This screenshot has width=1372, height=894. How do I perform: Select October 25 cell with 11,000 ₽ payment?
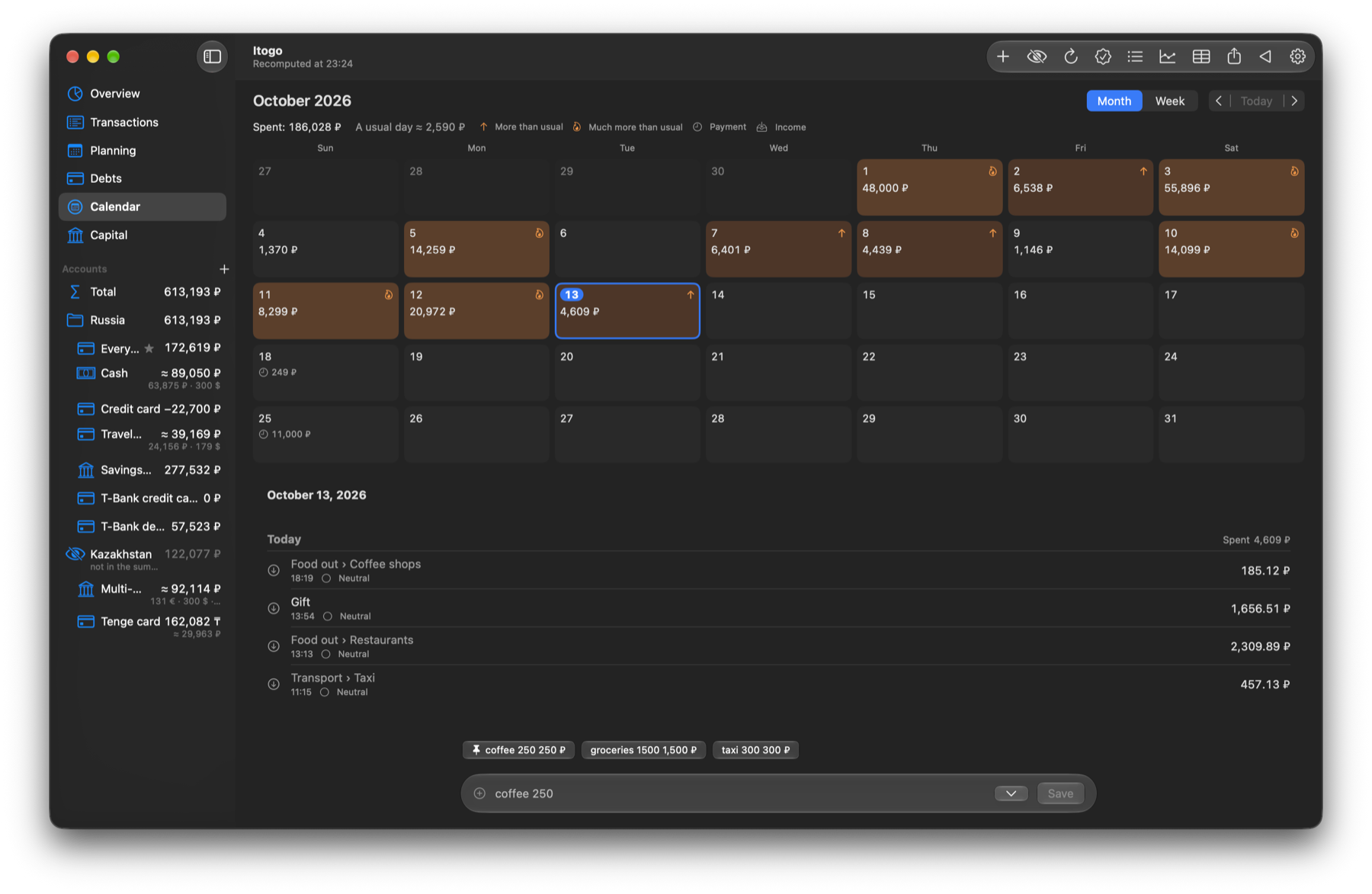click(x=325, y=434)
